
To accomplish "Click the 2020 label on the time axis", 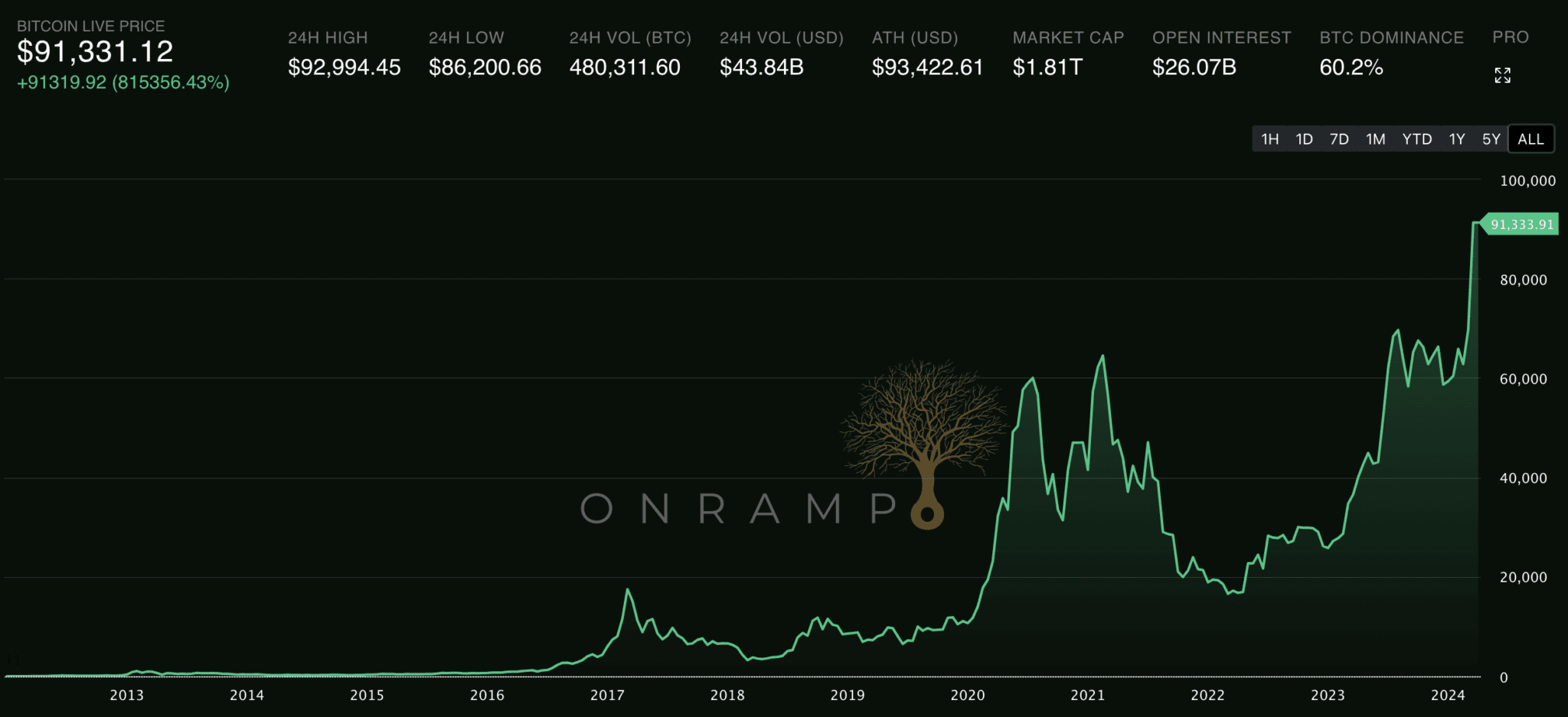I will pos(967,695).
